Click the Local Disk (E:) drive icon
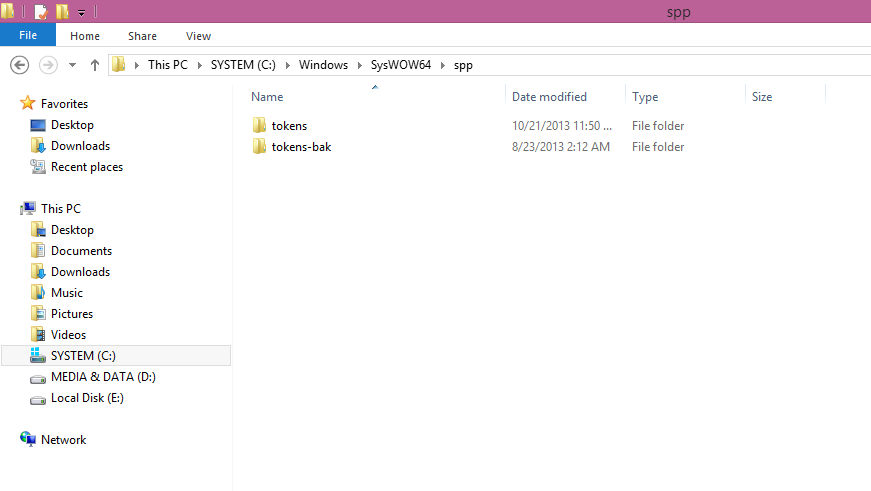The image size is (871, 491). (x=38, y=400)
